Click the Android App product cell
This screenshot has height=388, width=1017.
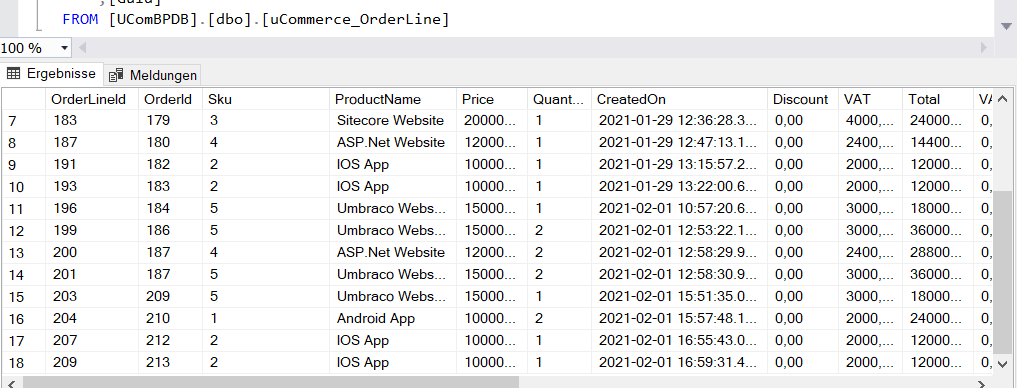(393, 319)
